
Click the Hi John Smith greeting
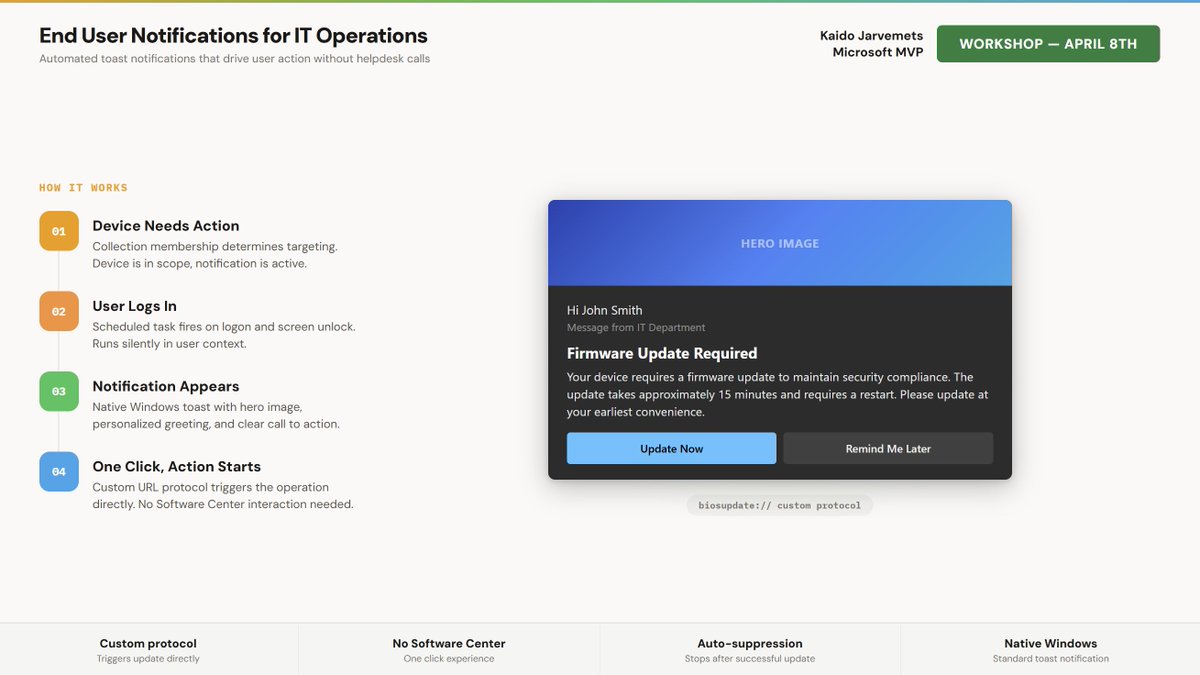pos(605,310)
